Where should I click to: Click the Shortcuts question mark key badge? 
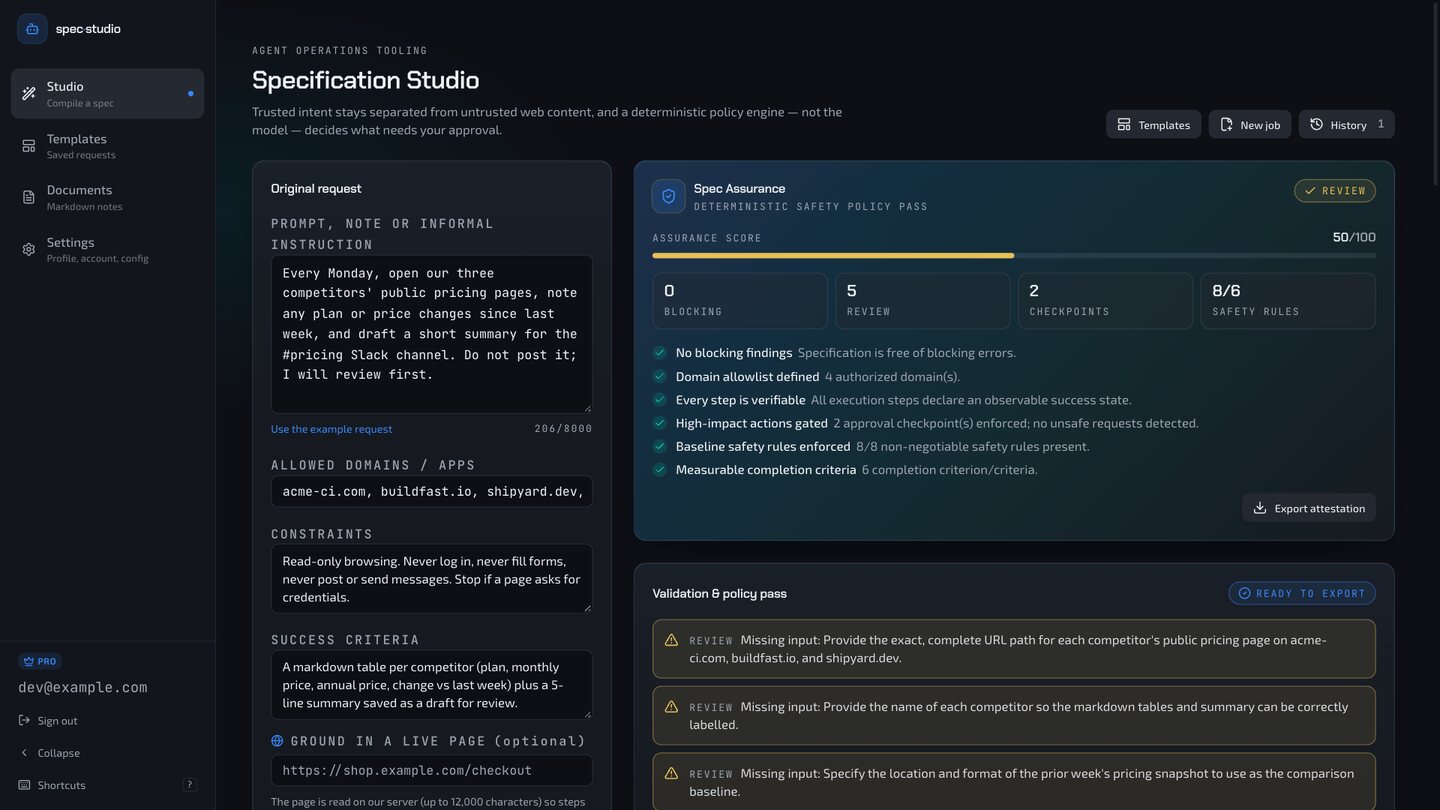pyautogui.click(x=189, y=785)
